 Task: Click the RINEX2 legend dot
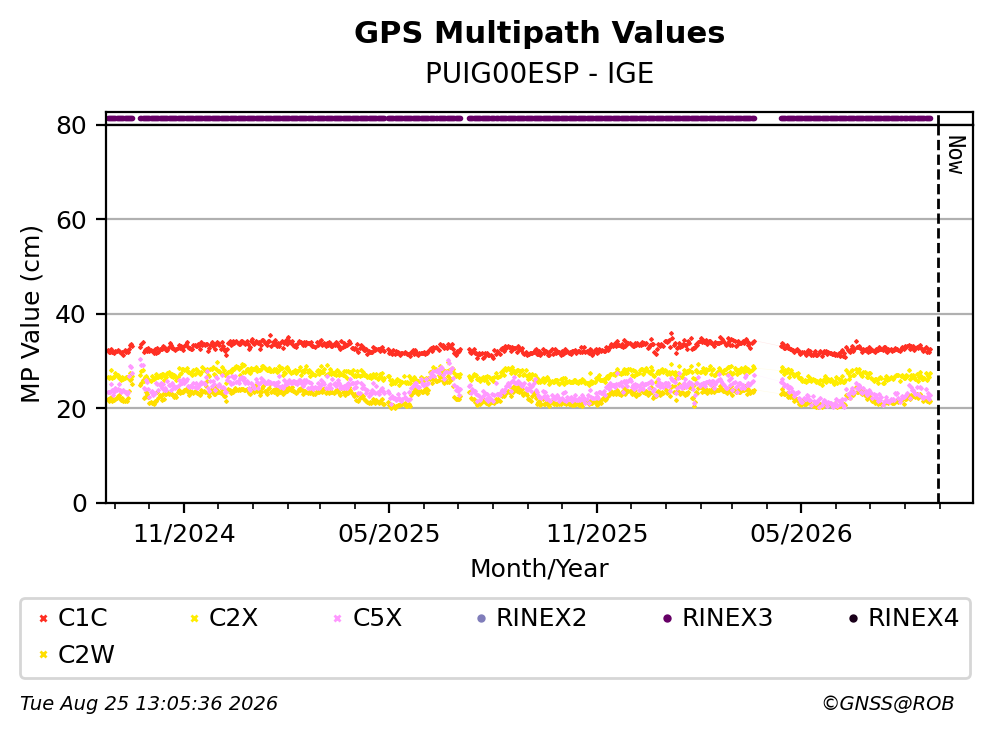[x=481, y=618]
